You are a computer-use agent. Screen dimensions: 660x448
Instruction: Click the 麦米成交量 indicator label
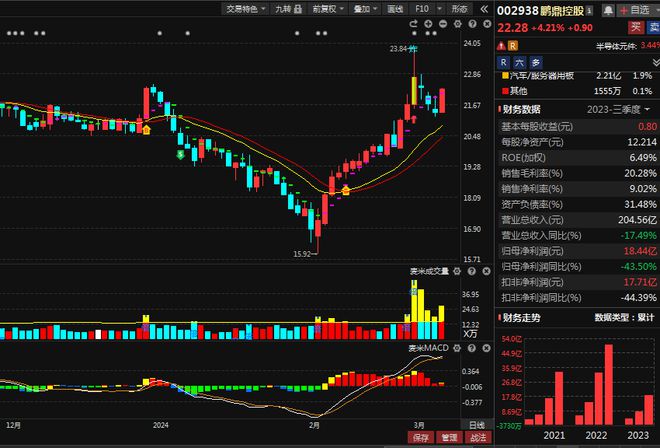tap(429, 271)
